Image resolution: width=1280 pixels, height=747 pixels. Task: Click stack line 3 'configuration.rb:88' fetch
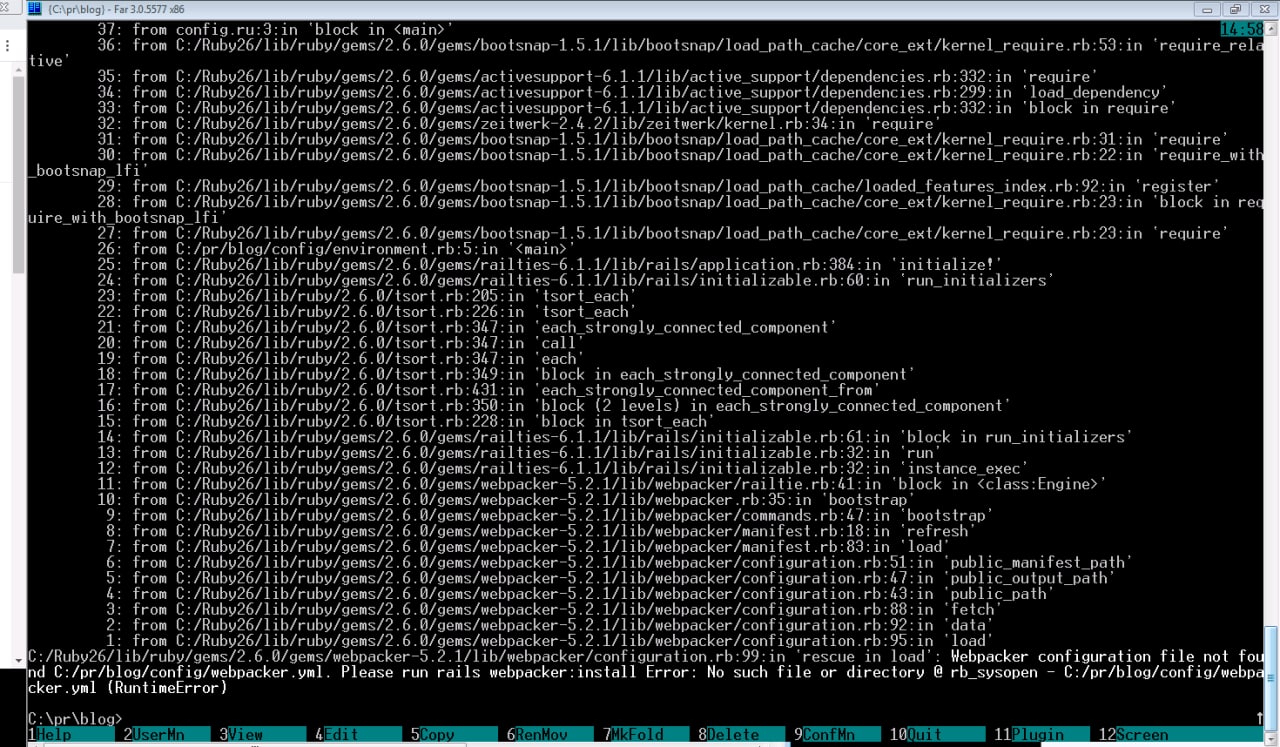pyautogui.click(x=553, y=609)
